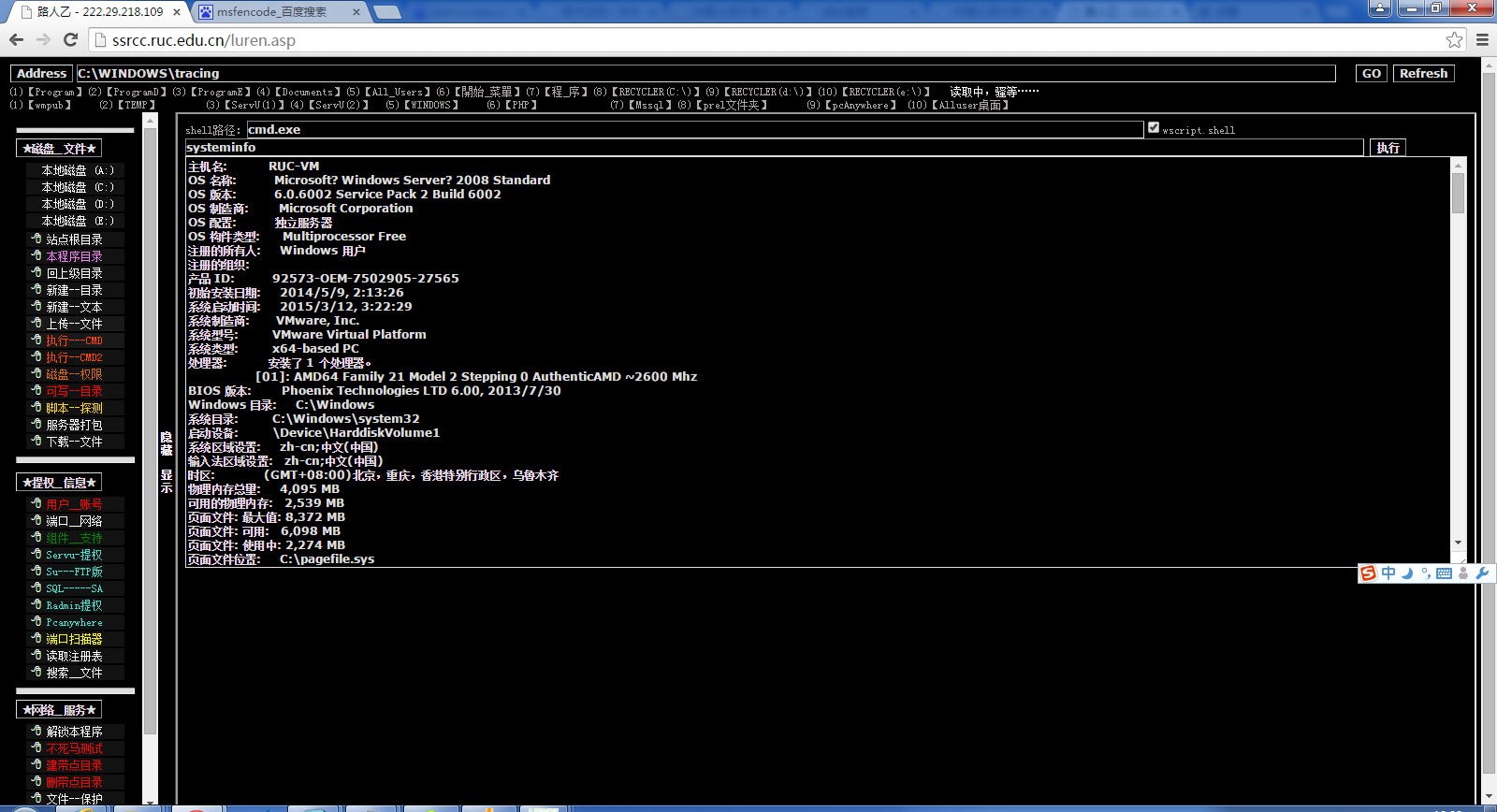Click mouse icon beside 新建--文本

pyautogui.click(x=36, y=307)
